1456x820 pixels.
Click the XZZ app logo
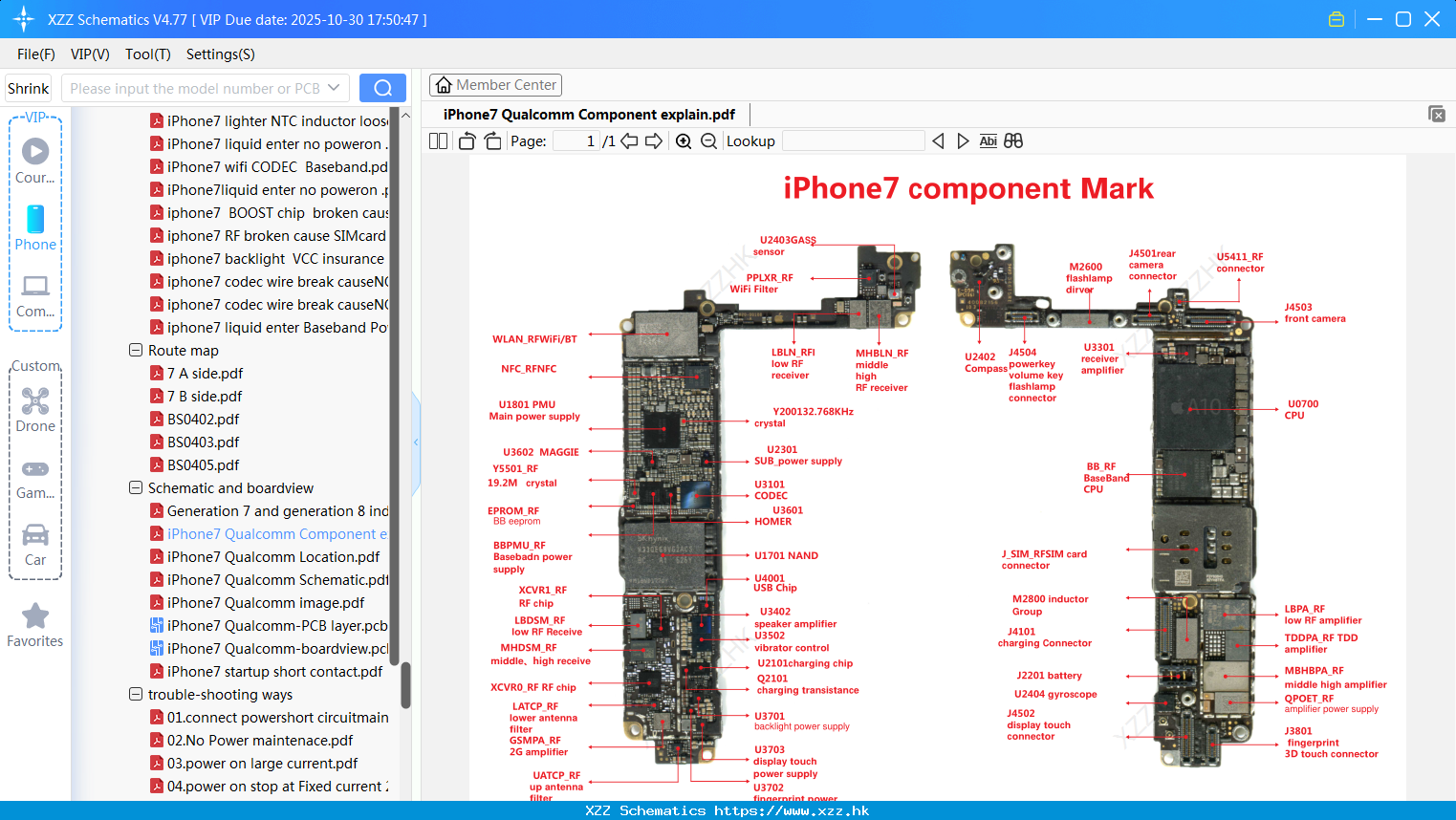pos(24,19)
